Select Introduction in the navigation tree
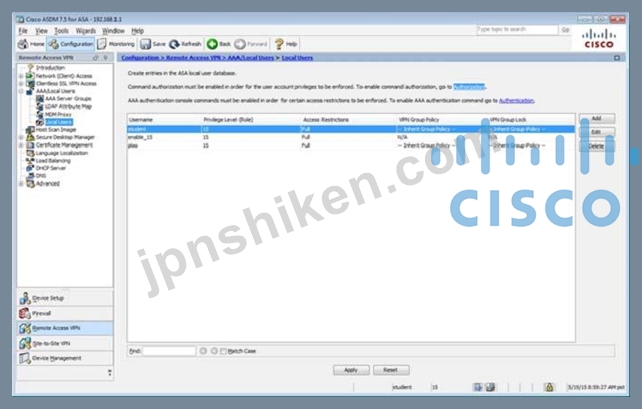Screen dimensions: 642x409 pos(50,68)
